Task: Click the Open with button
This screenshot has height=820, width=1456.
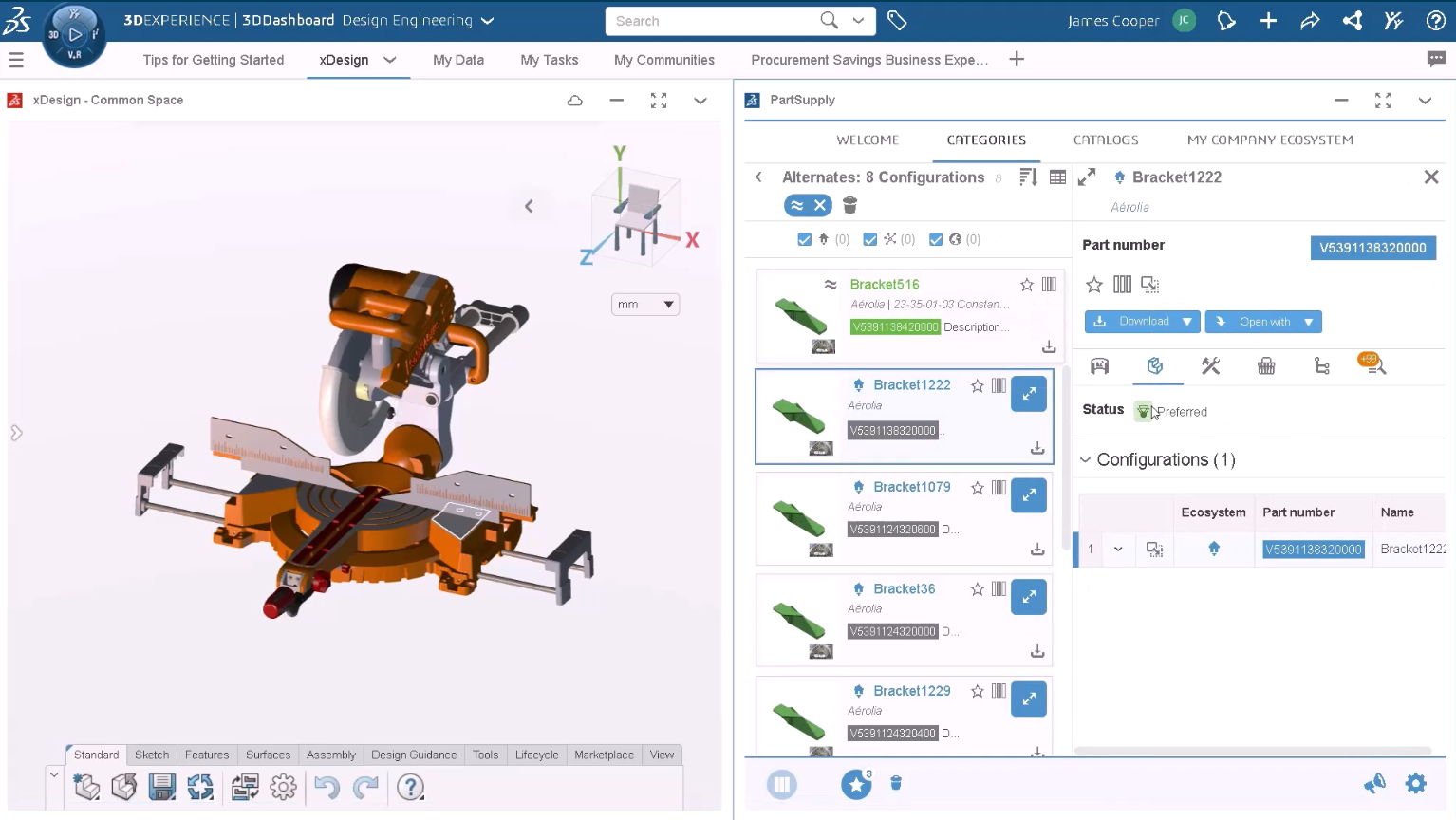Action: 1255,322
